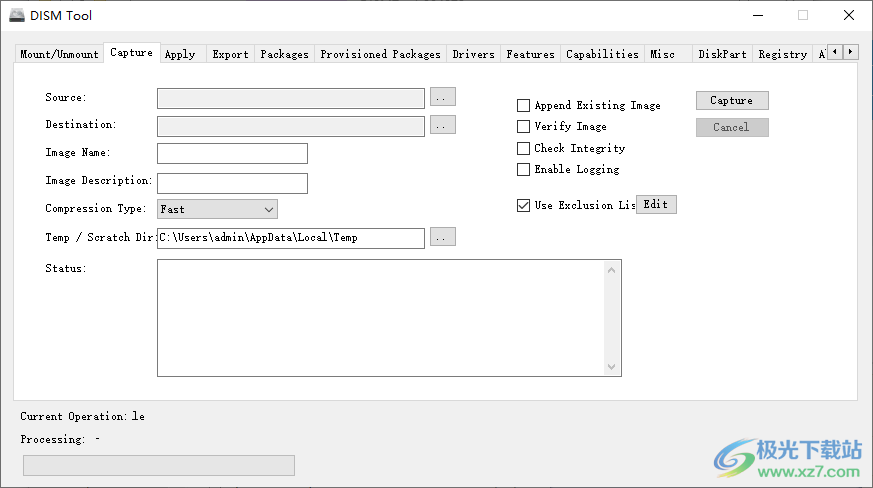Open the Capabilities tab
The height and width of the screenshot is (488, 873).
click(x=602, y=54)
